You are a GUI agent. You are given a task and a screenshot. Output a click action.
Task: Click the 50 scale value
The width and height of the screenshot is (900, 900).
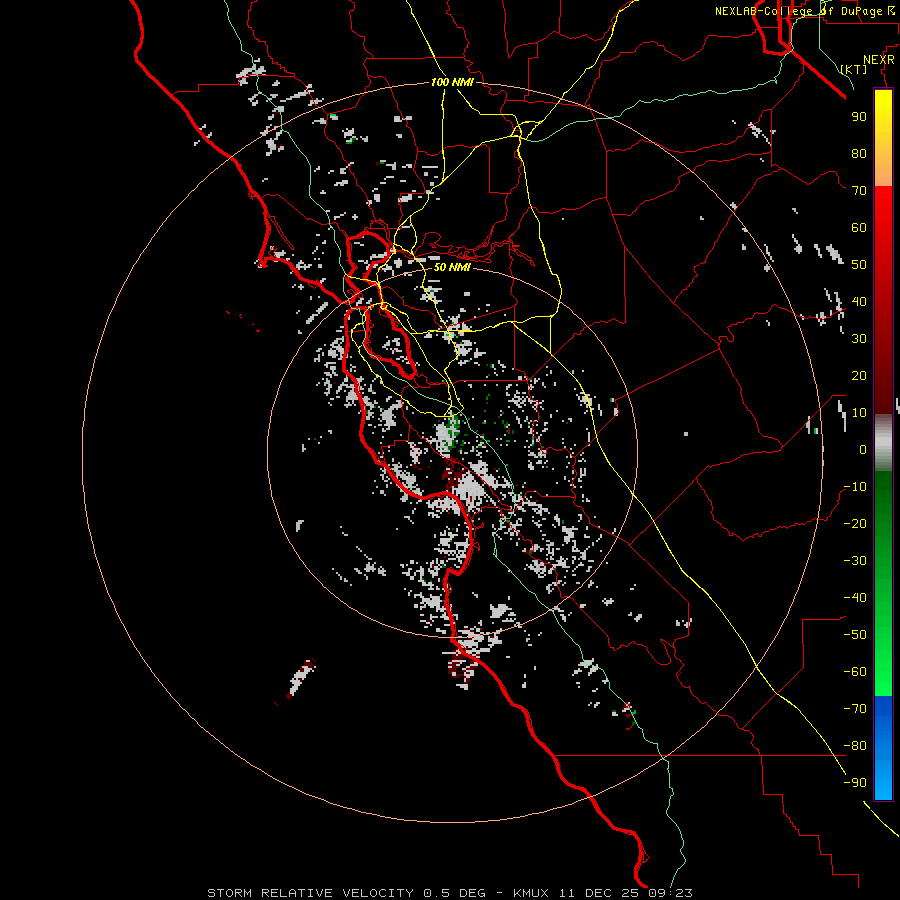(x=859, y=265)
